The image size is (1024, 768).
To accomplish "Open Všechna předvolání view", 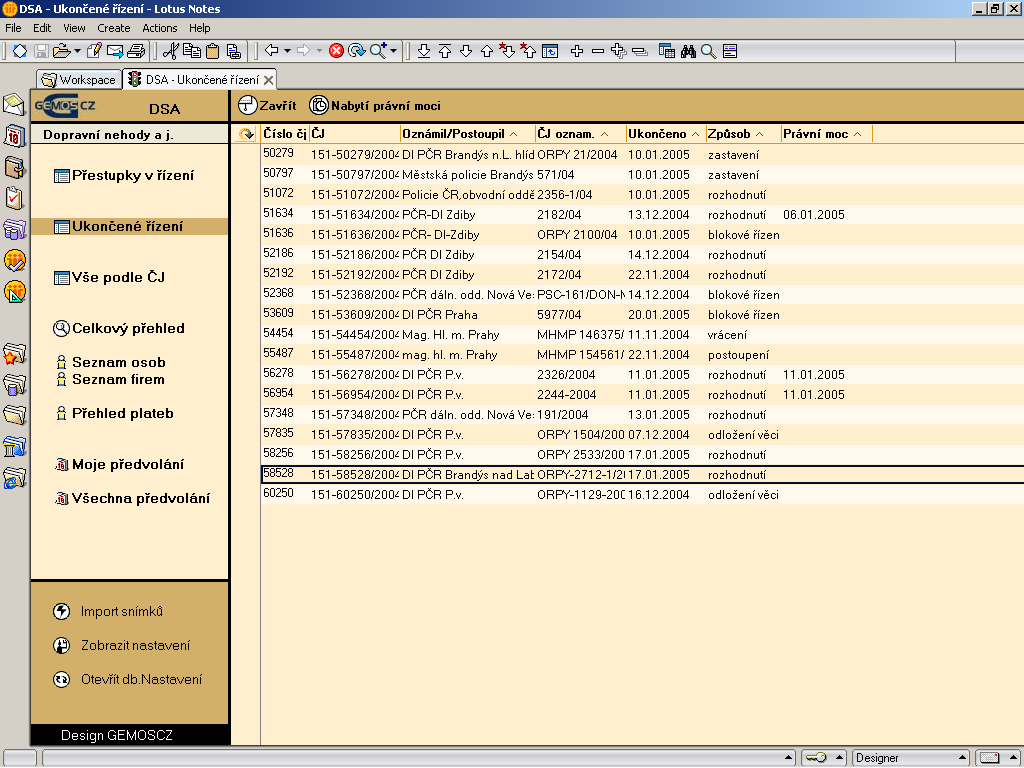I will 133,498.
